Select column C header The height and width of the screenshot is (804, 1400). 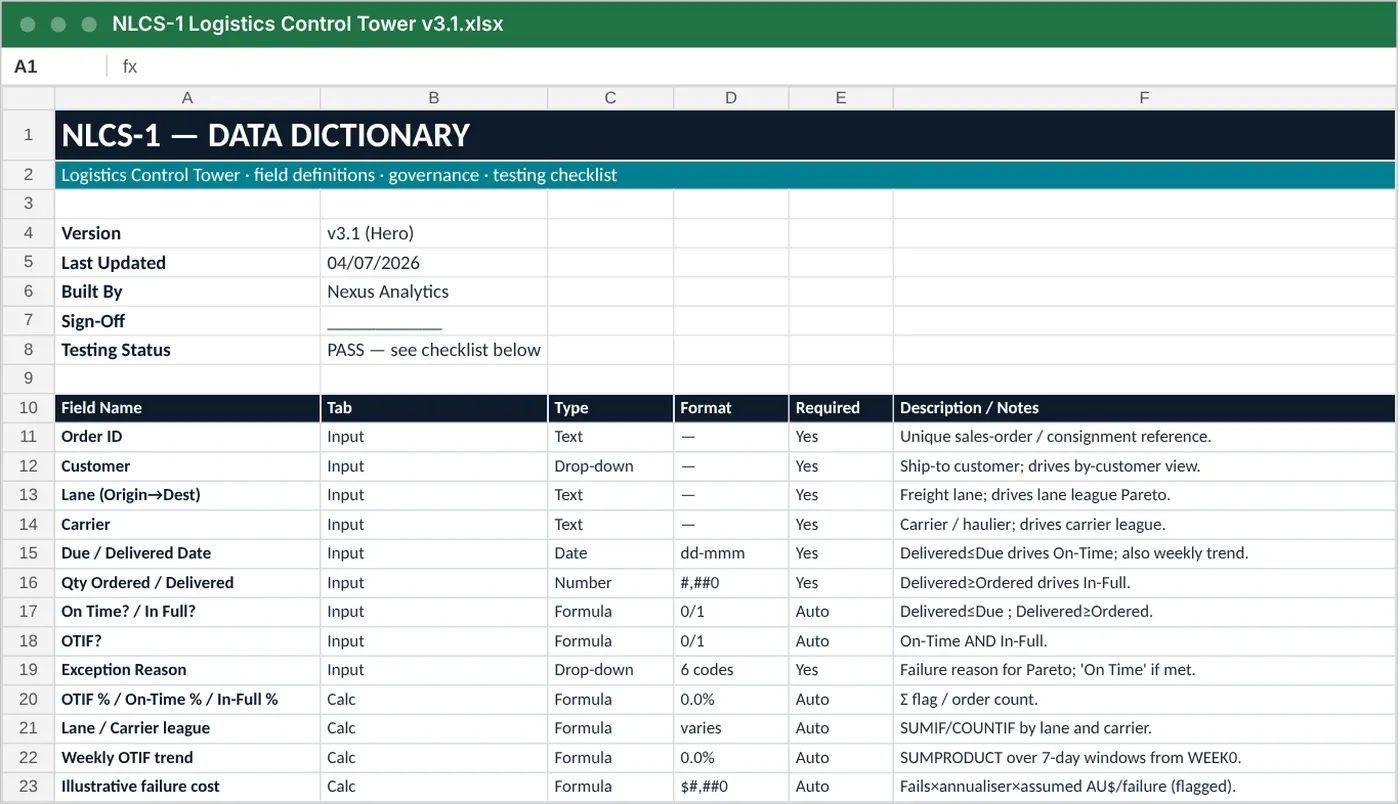[x=611, y=98]
